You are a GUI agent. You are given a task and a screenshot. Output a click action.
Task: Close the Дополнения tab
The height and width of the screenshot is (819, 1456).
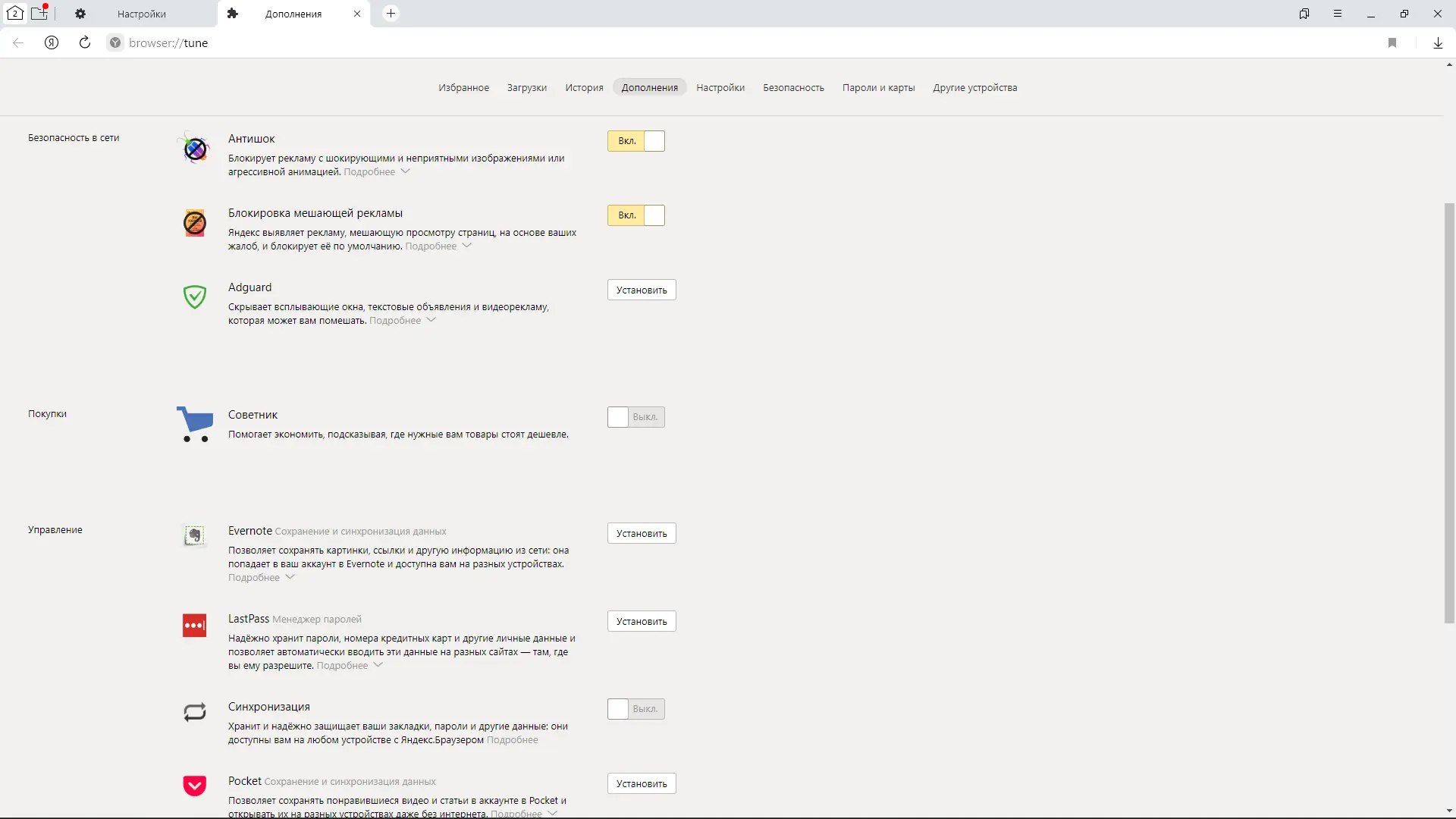357,14
